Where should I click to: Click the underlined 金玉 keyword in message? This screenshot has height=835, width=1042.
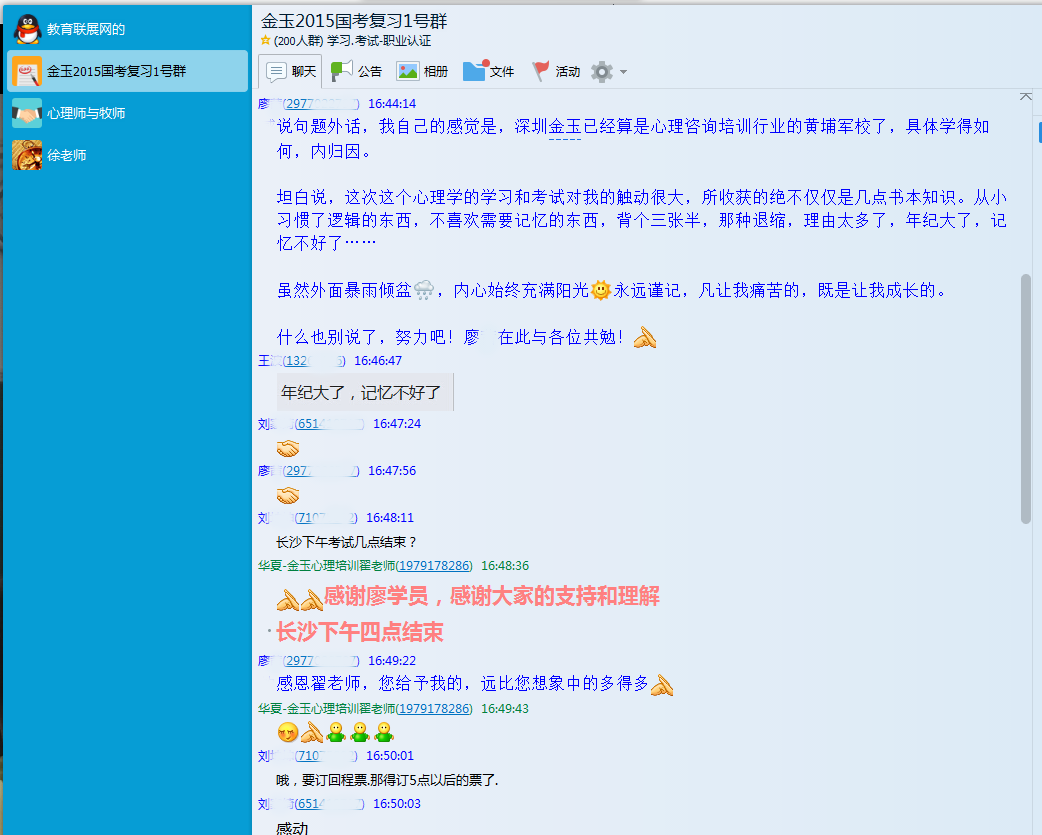pos(565,126)
